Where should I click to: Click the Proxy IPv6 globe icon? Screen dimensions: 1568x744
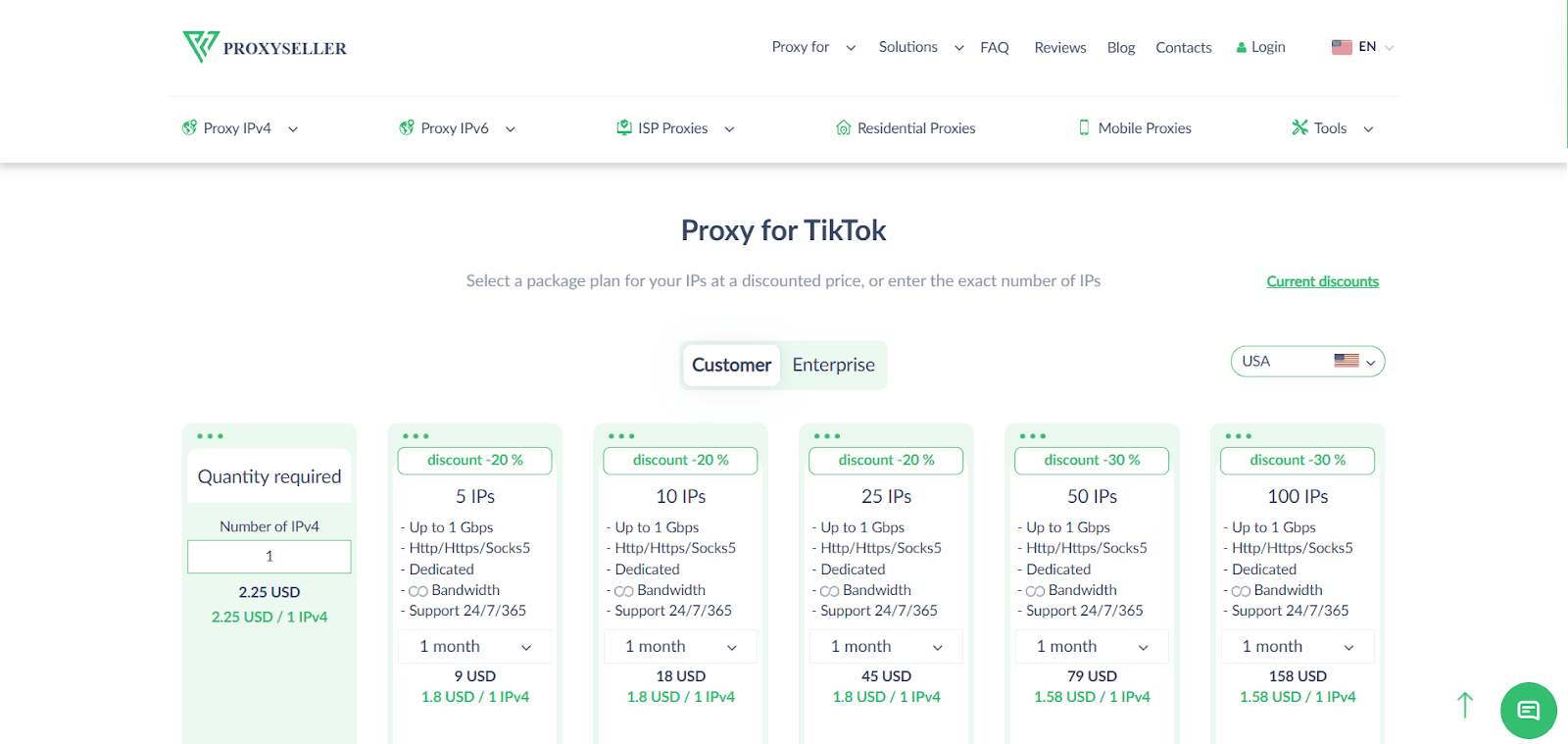(407, 127)
